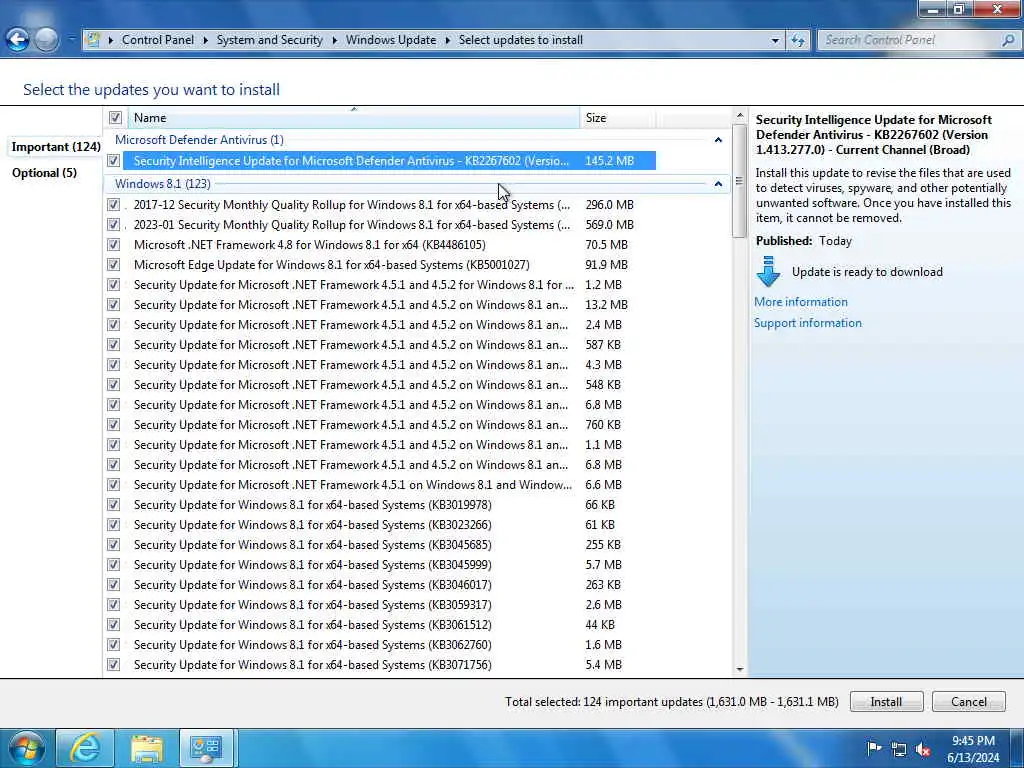Go to Control Panel breadcrumb

click(157, 40)
